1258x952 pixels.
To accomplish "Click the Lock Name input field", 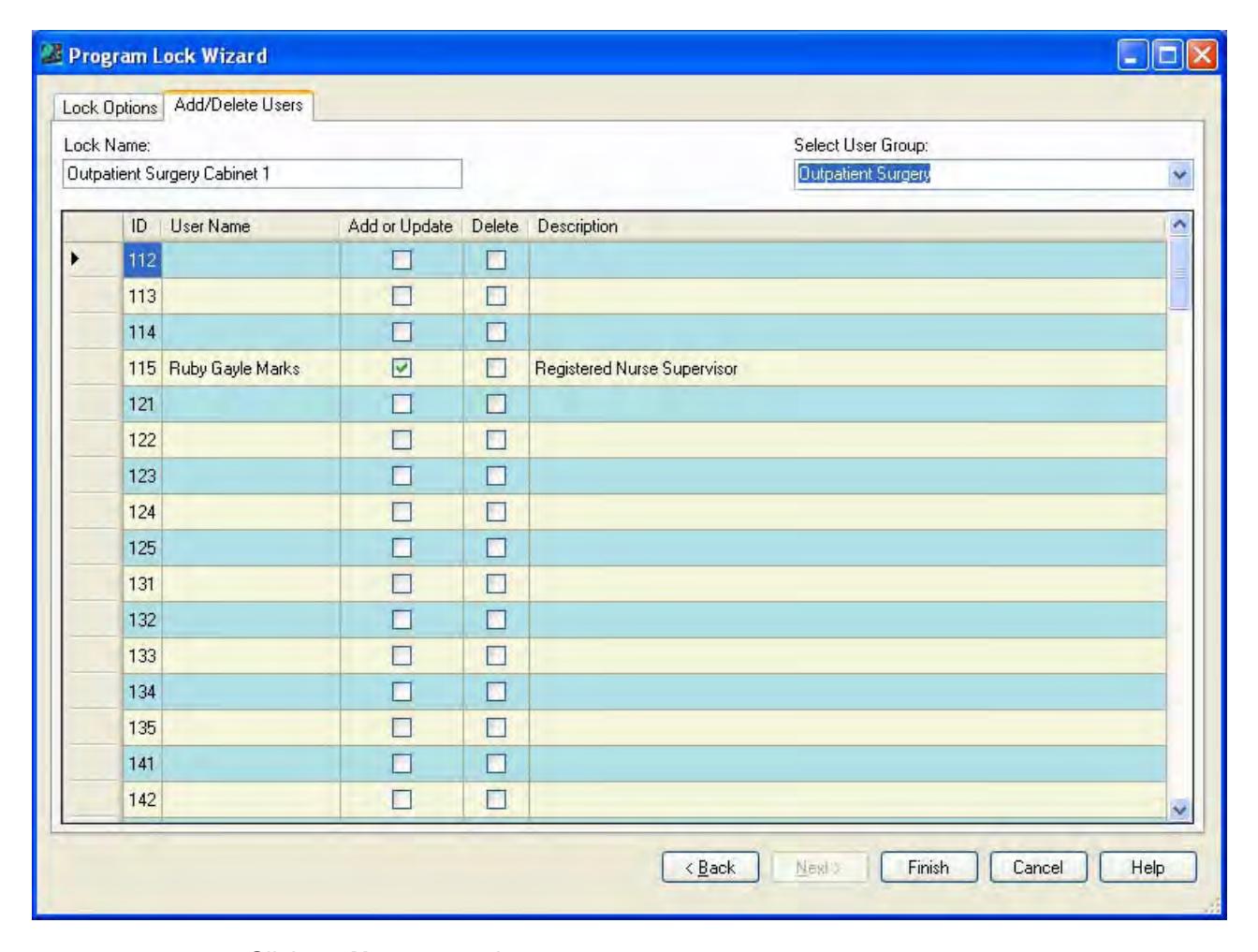I will (x=262, y=174).
